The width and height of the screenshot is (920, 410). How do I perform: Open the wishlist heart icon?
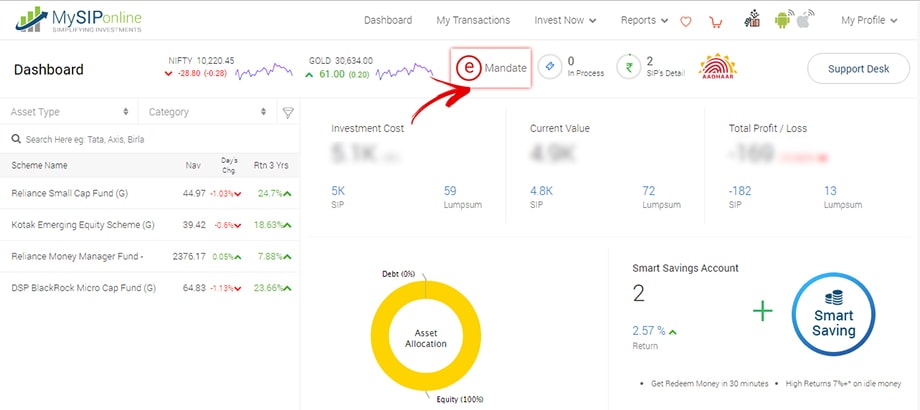point(685,22)
